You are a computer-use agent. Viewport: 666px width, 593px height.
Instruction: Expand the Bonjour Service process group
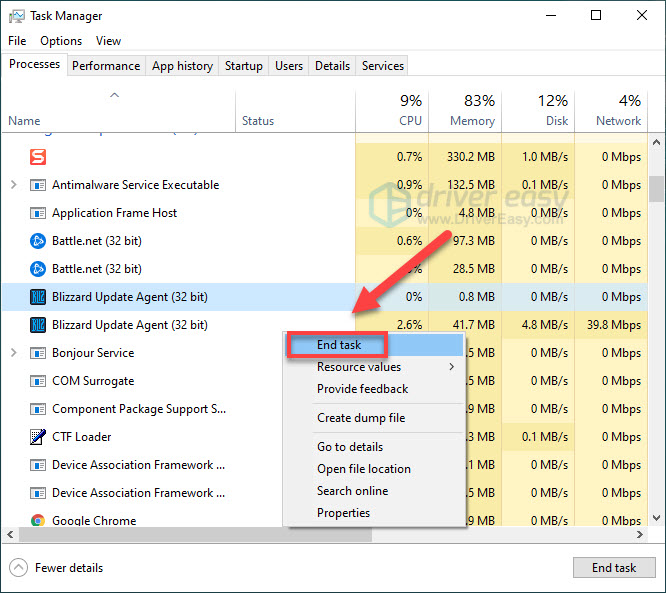[x=13, y=353]
